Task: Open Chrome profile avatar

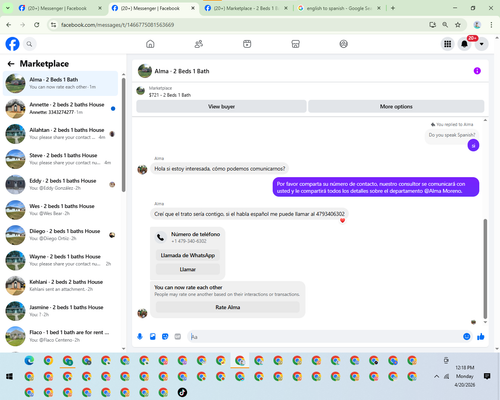Action: [477, 25]
